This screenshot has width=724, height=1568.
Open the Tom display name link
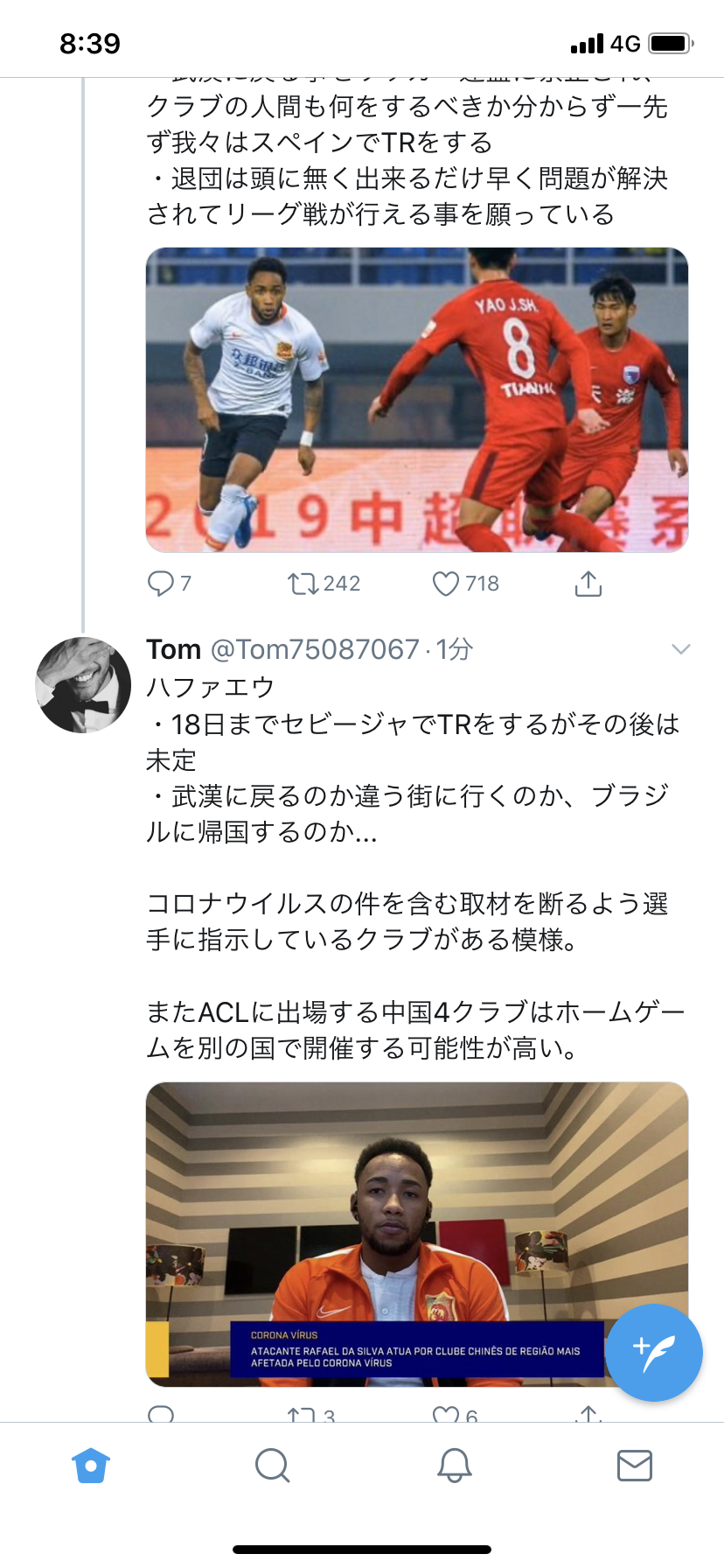pos(174,649)
